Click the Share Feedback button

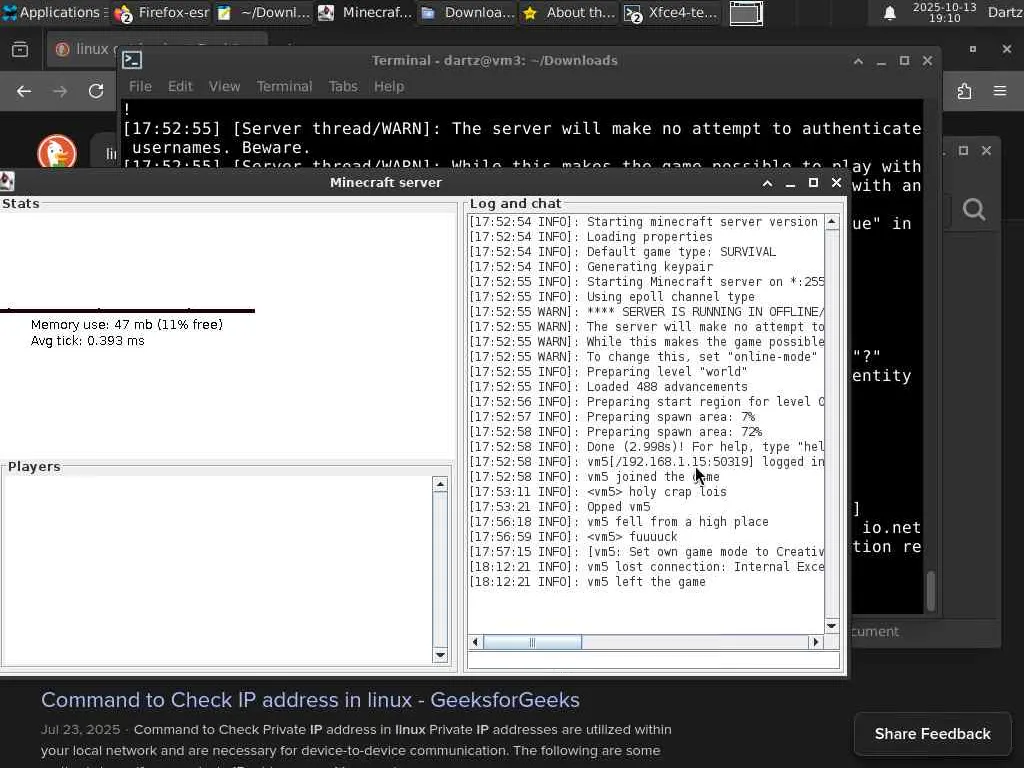pos(933,734)
